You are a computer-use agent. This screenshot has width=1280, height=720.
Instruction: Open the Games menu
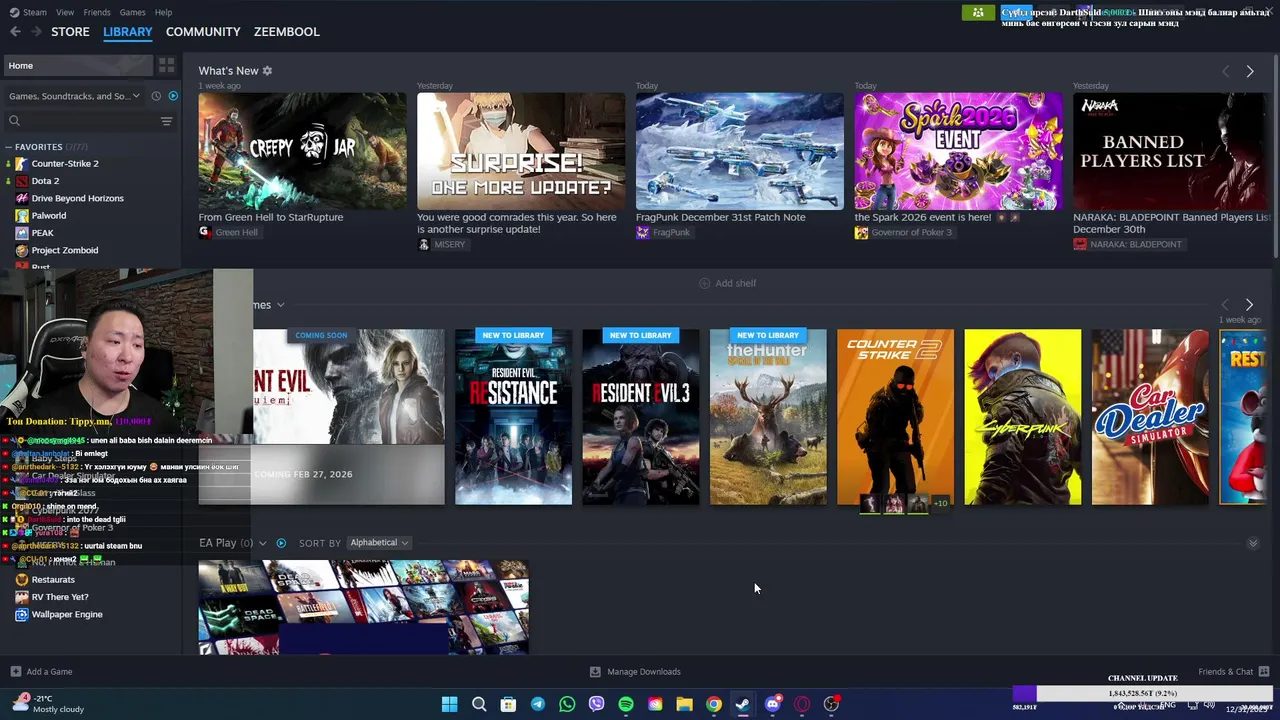click(x=132, y=12)
